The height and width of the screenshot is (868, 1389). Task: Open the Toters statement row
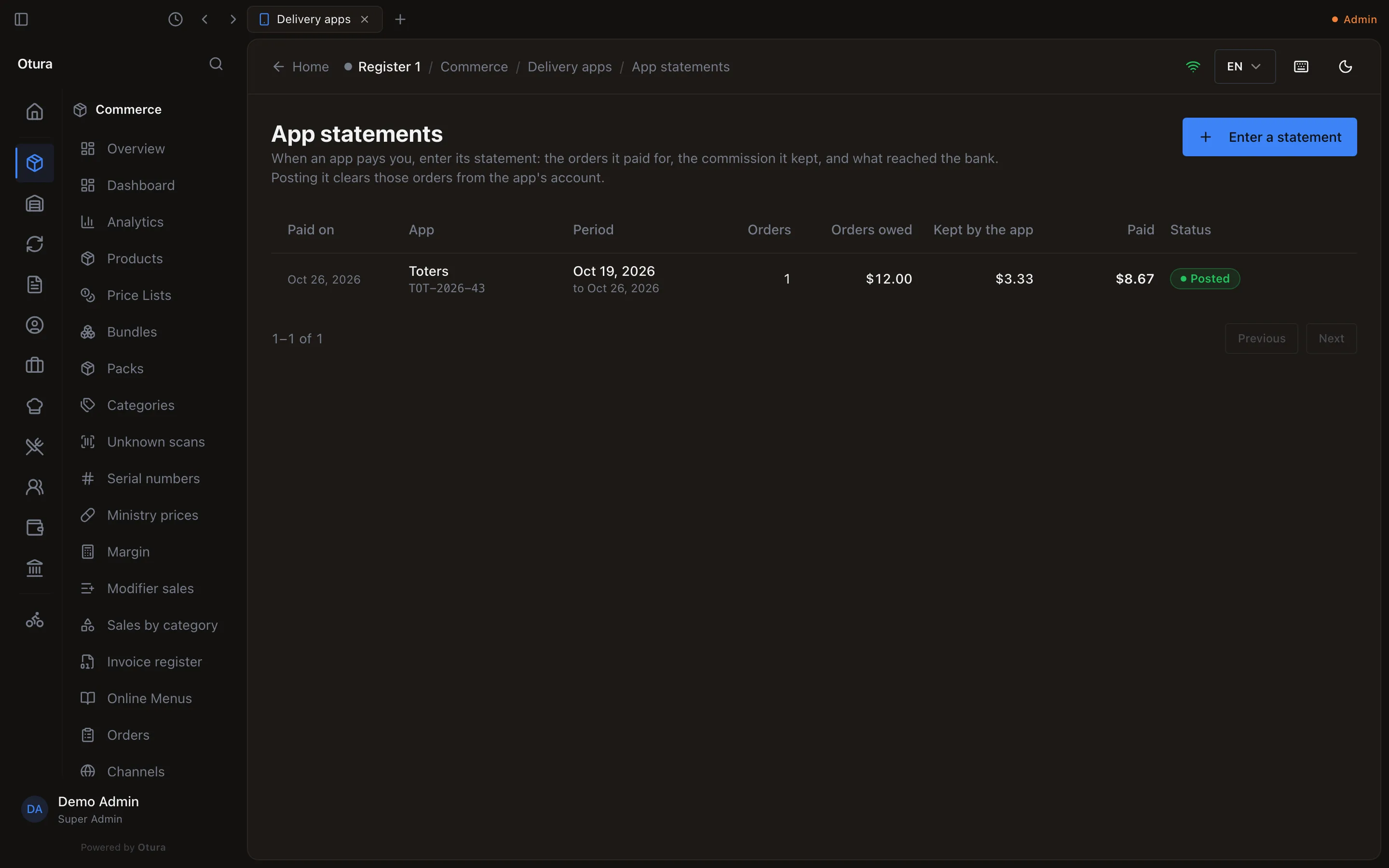point(814,279)
